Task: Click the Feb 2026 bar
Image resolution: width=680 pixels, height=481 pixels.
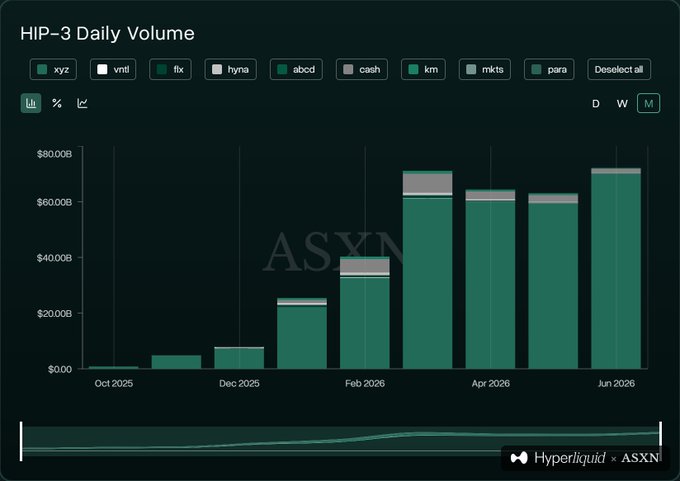Action: [365, 313]
